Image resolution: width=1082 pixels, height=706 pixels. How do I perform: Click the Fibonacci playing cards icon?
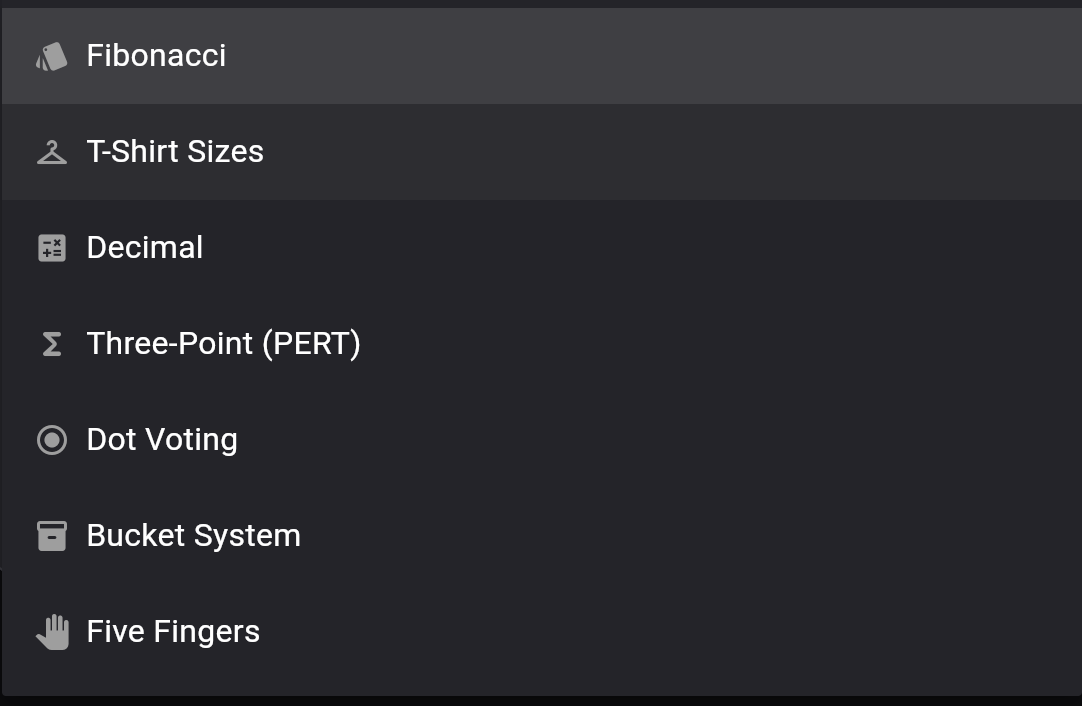51,55
